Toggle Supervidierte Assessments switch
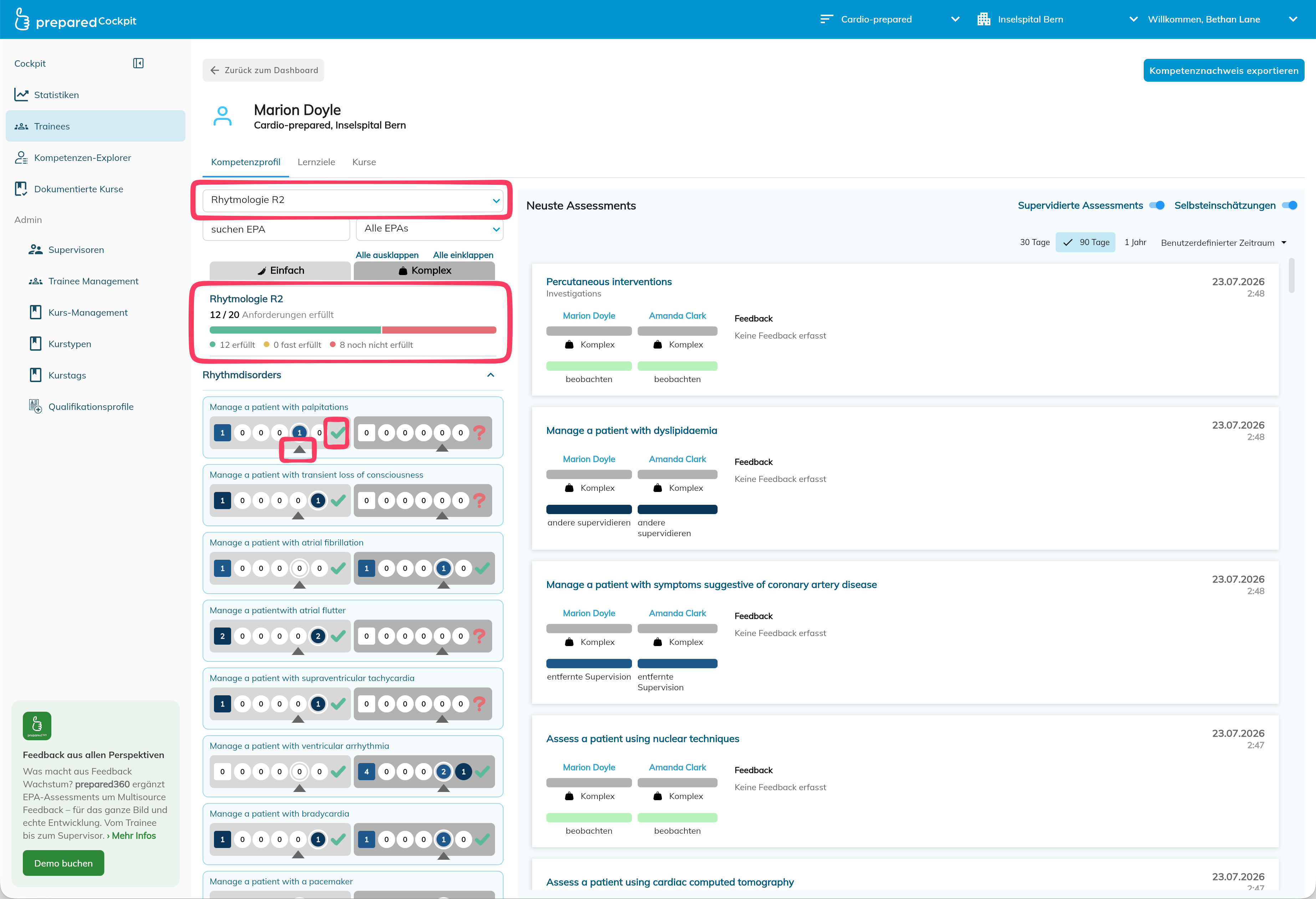 1157,205
